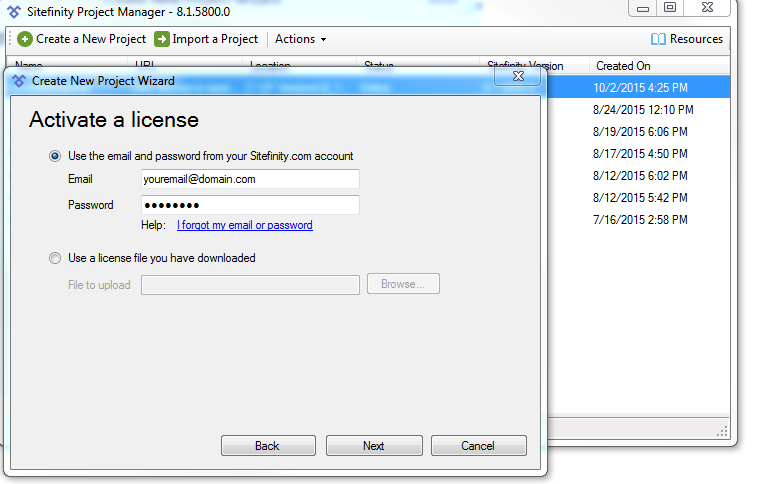
Task: Select the row created 10/2/2015 4:25 PM
Action: (x=640, y=88)
